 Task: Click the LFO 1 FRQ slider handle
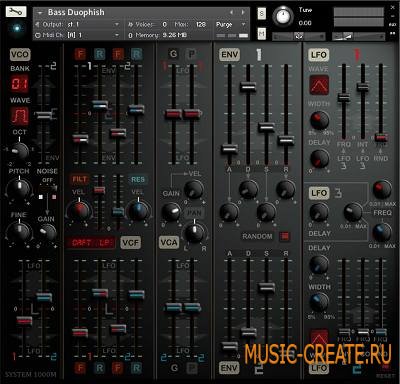pos(344,97)
